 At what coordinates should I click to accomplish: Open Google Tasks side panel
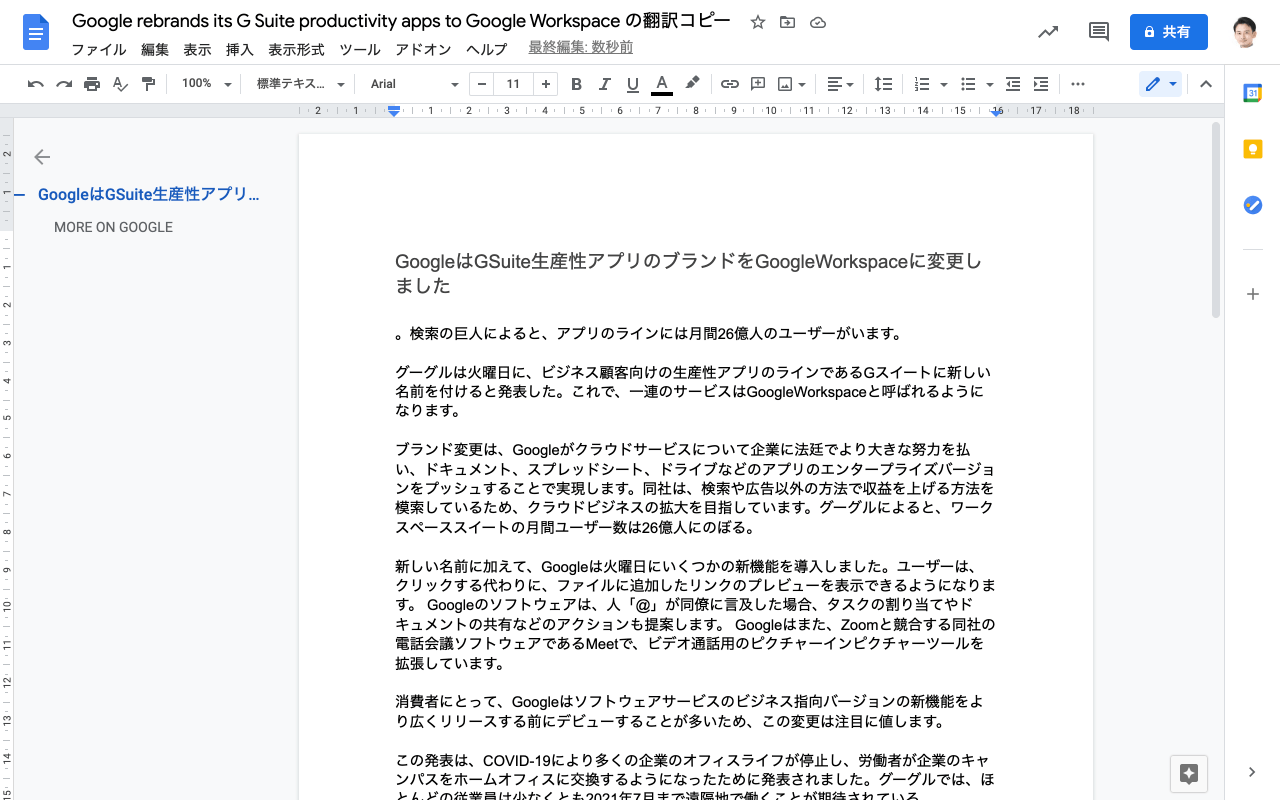1252,205
